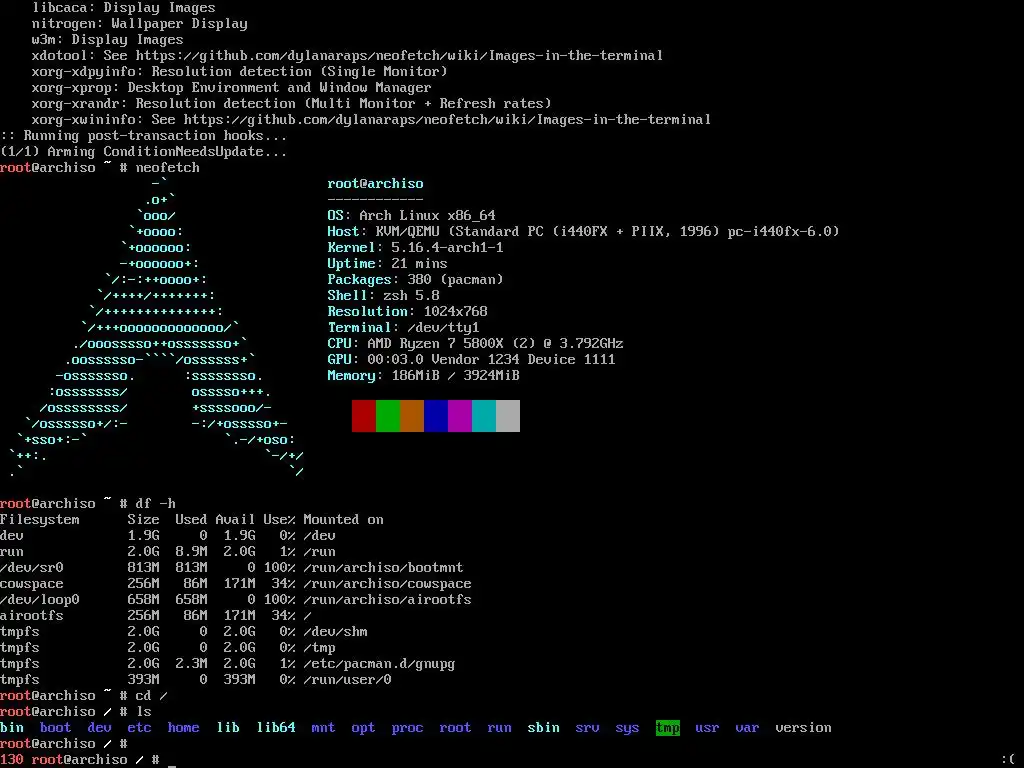
Task: Click the 'Shell: zsh 5.8' line
Action: click(383, 296)
